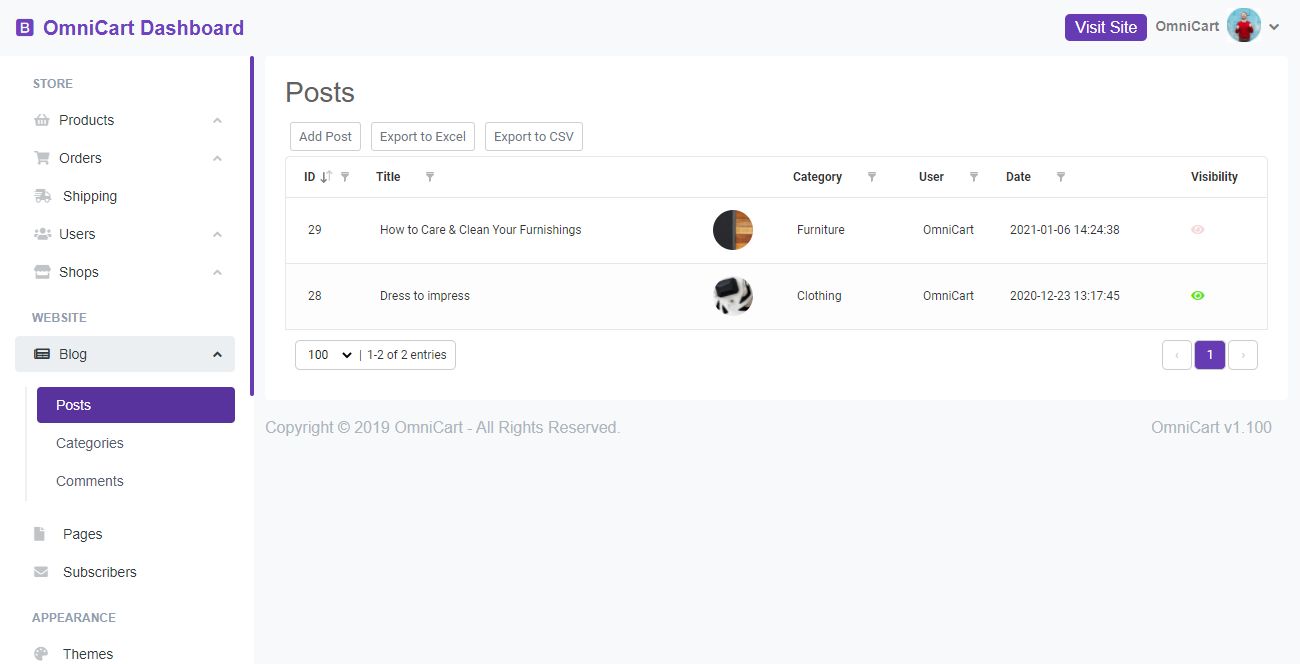Click the Add Post button
The width and height of the screenshot is (1300, 664).
tap(325, 137)
